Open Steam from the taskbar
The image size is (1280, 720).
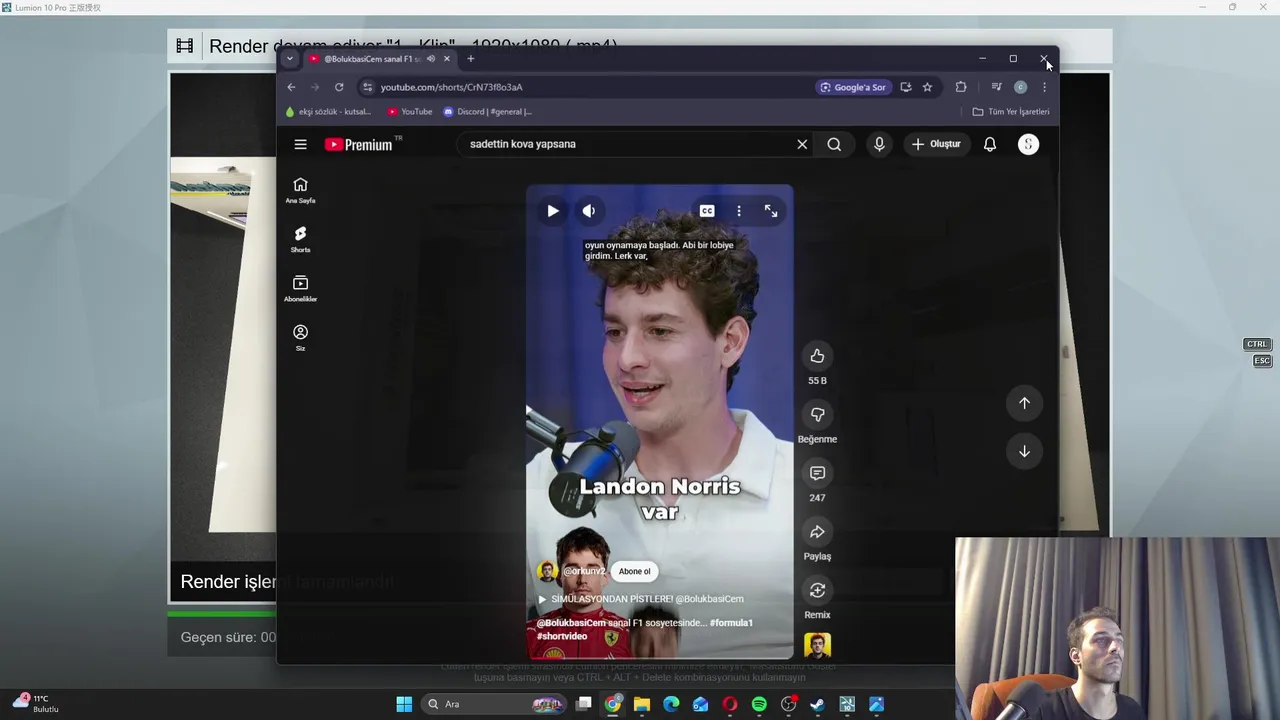click(817, 704)
